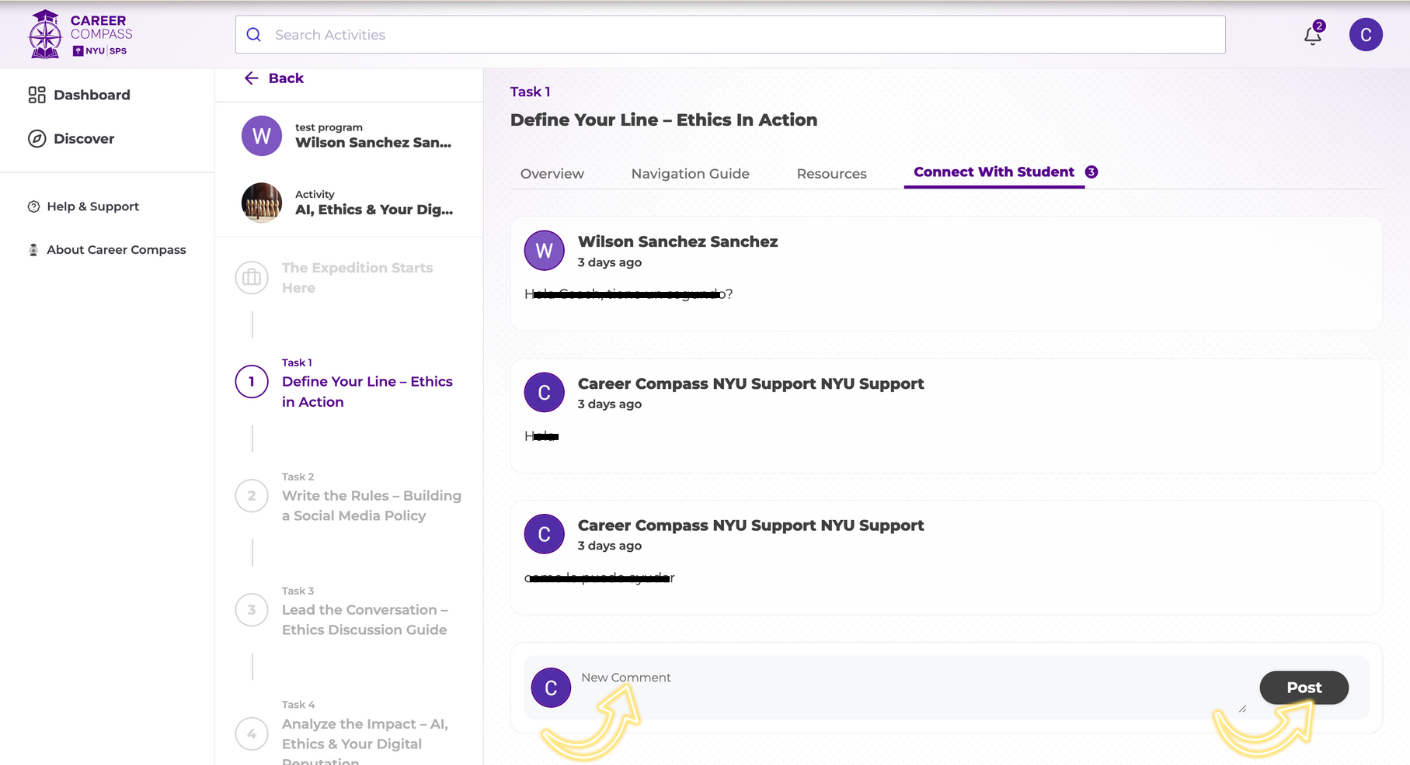Switch to the Resources tab
This screenshot has height=765, width=1410.
(831, 174)
